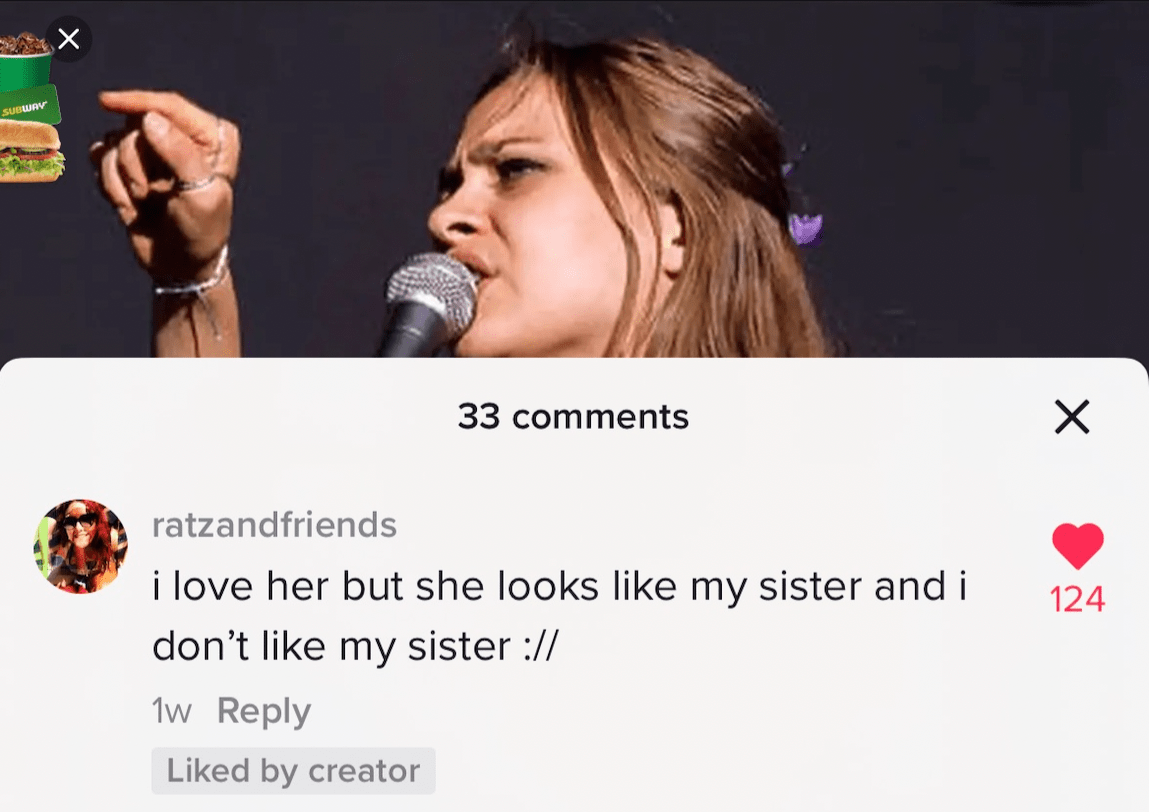Close the comments panel
The width and height of the screenshot is (1150, 812).
[1071, 417]
